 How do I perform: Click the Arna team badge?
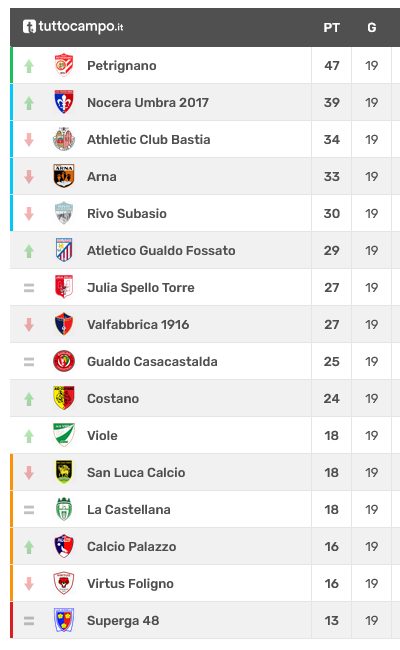pos(64,176)
